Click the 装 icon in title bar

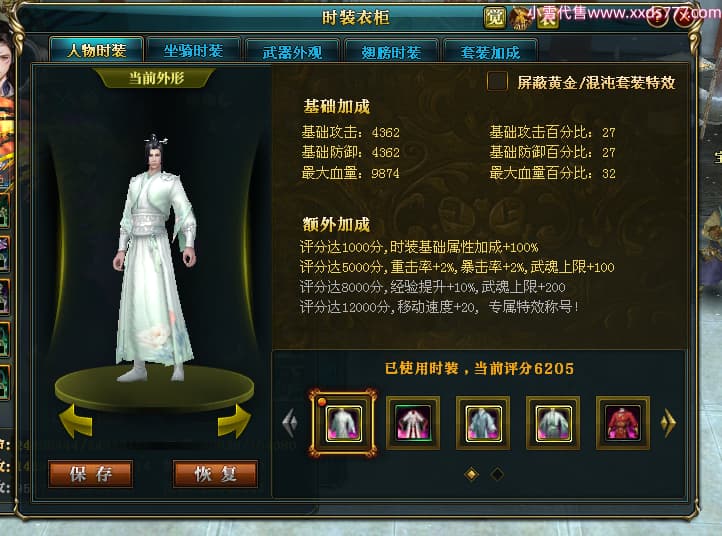pyautogui.click(x=547, y=18)
